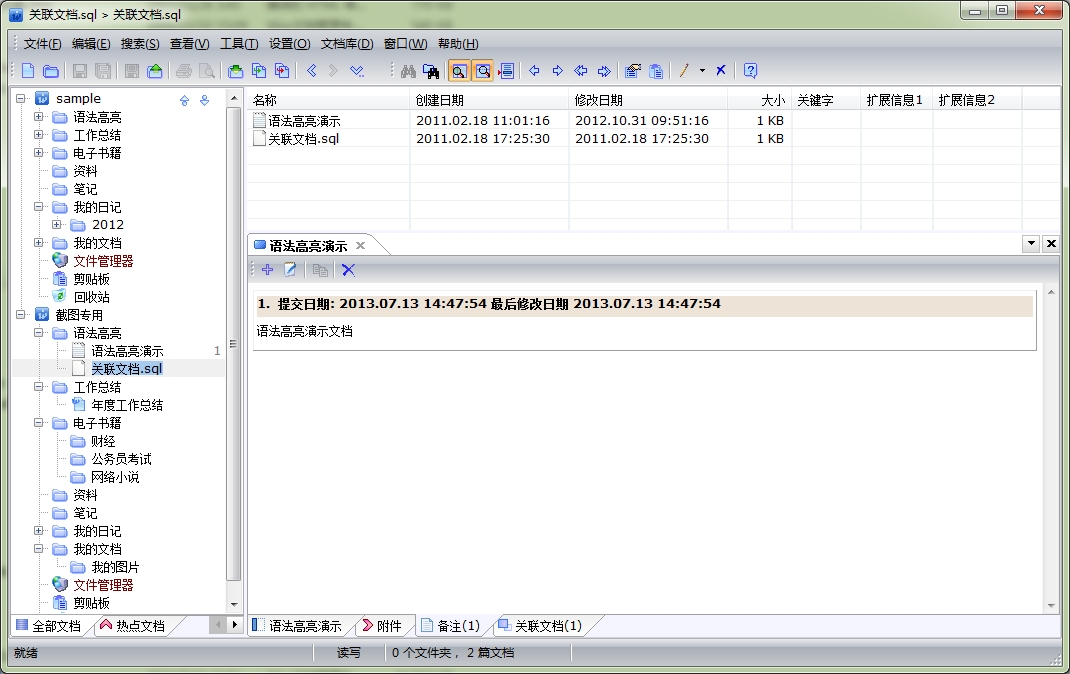Click the double blue left arrow icon
Image resolution: width=1070 pixels, height=674 pixels.
click(581, 71)
